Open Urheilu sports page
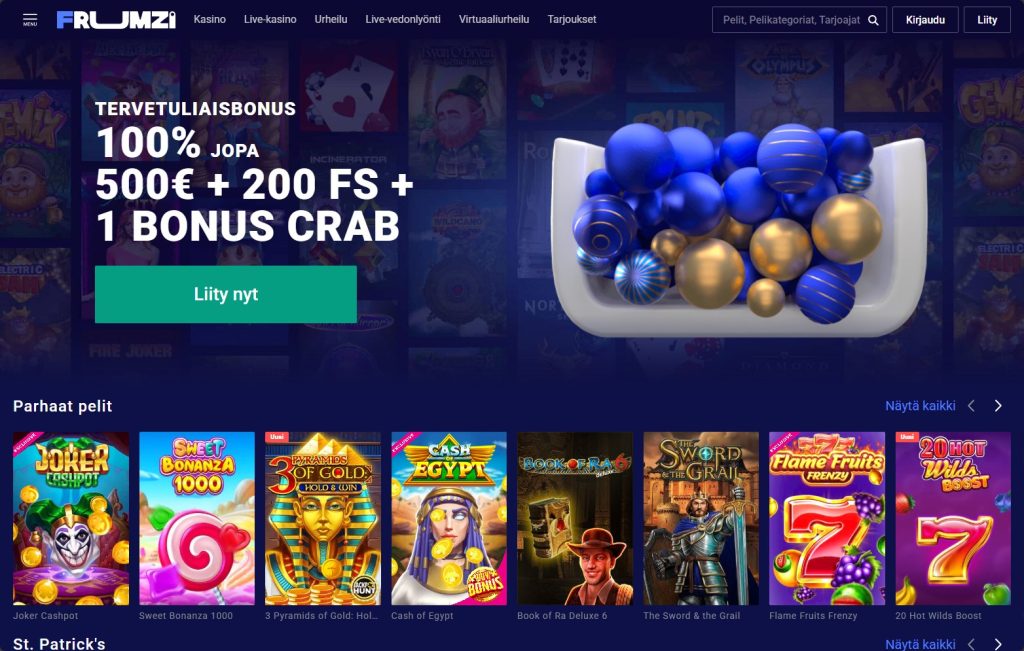The height and width of the screenshot is (651, 1024). pyautogui.click(x=330, y=20)
